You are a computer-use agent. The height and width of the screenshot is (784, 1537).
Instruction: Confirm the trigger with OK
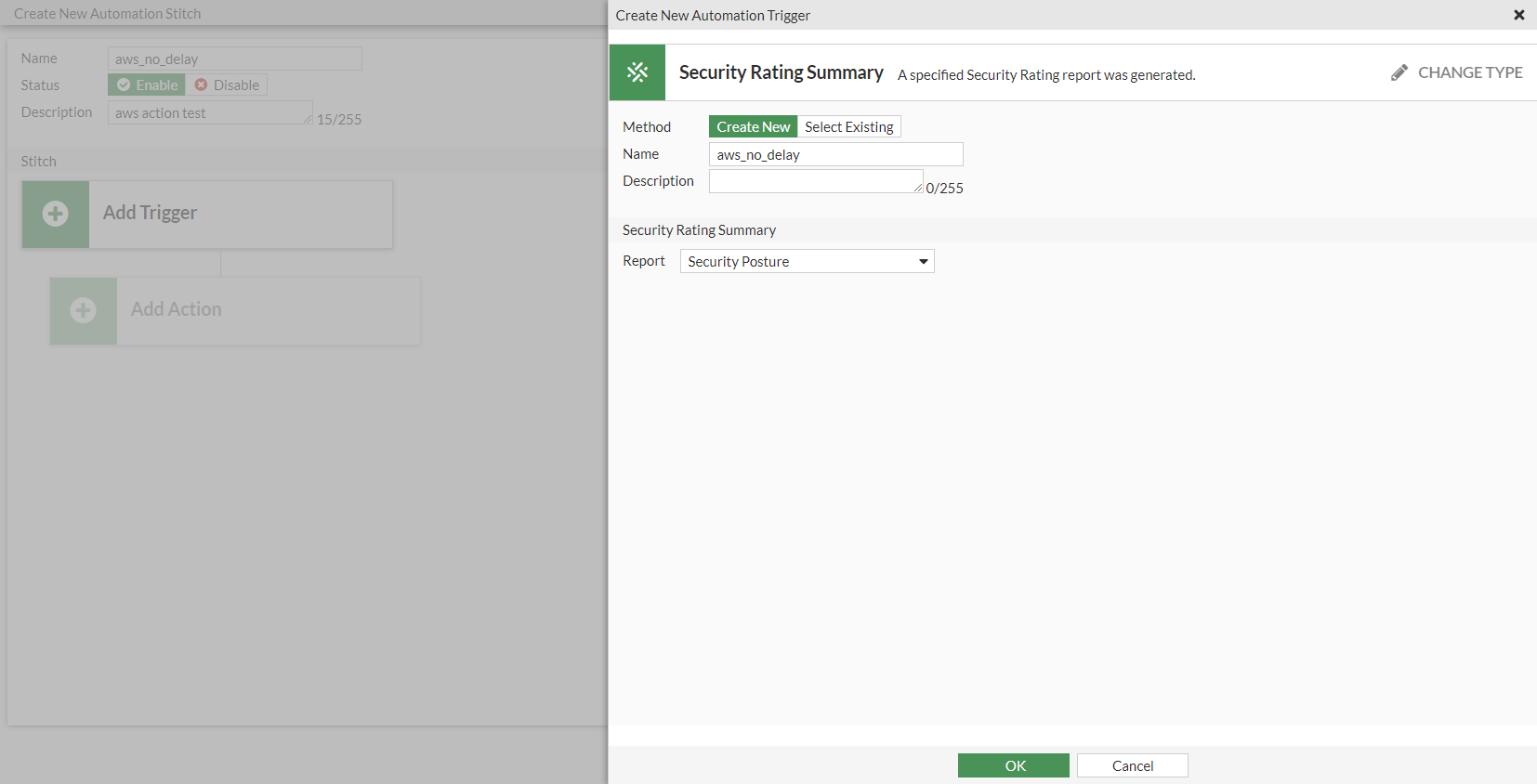pyautogui.click(x=1013, y=765)
